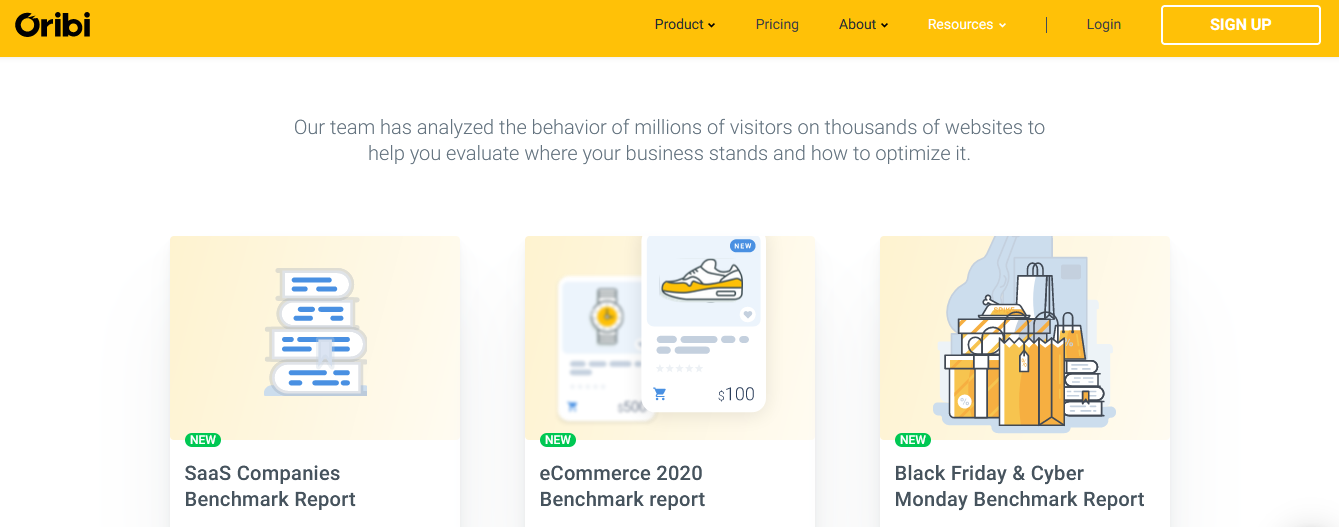The width and height of the screenshot is (1339, 527).
Task: Open the Pricing page
Action: tap(777, 24)
